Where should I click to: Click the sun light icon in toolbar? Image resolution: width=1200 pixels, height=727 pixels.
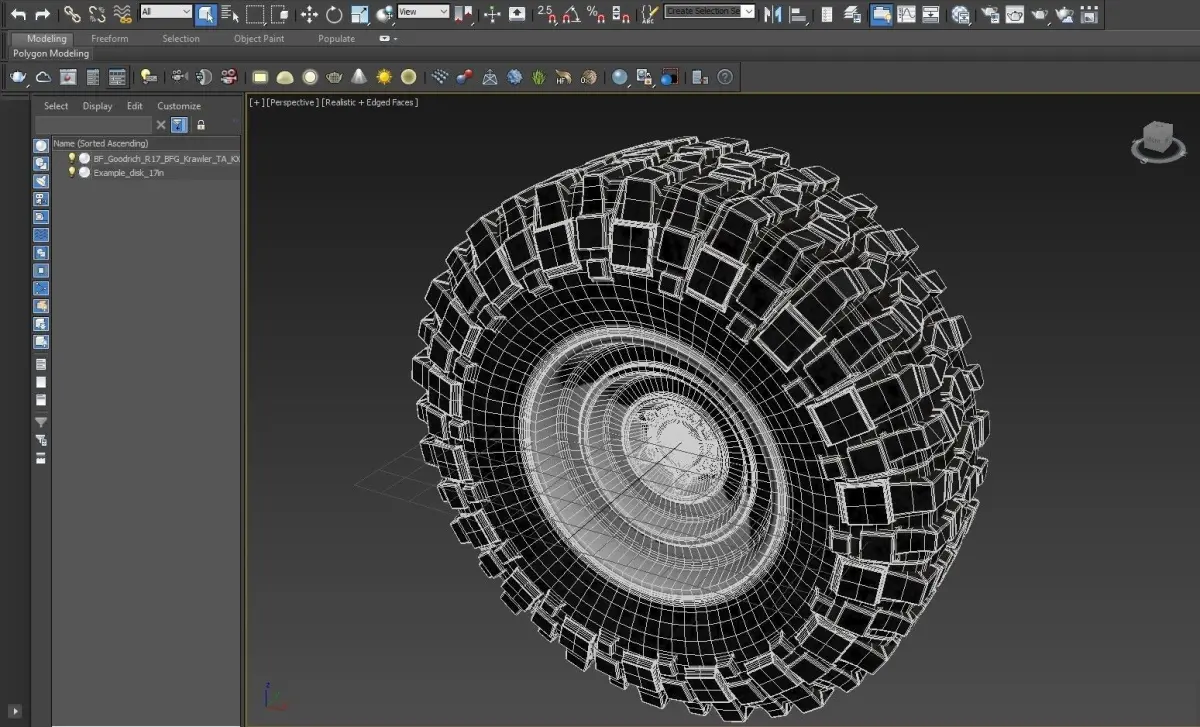tap(384, 77)
